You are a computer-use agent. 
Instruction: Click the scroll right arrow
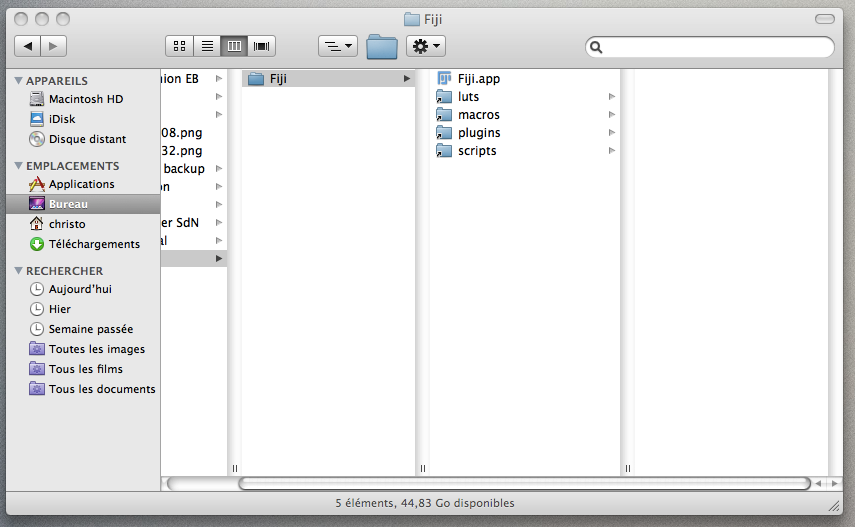coord(834,483)
